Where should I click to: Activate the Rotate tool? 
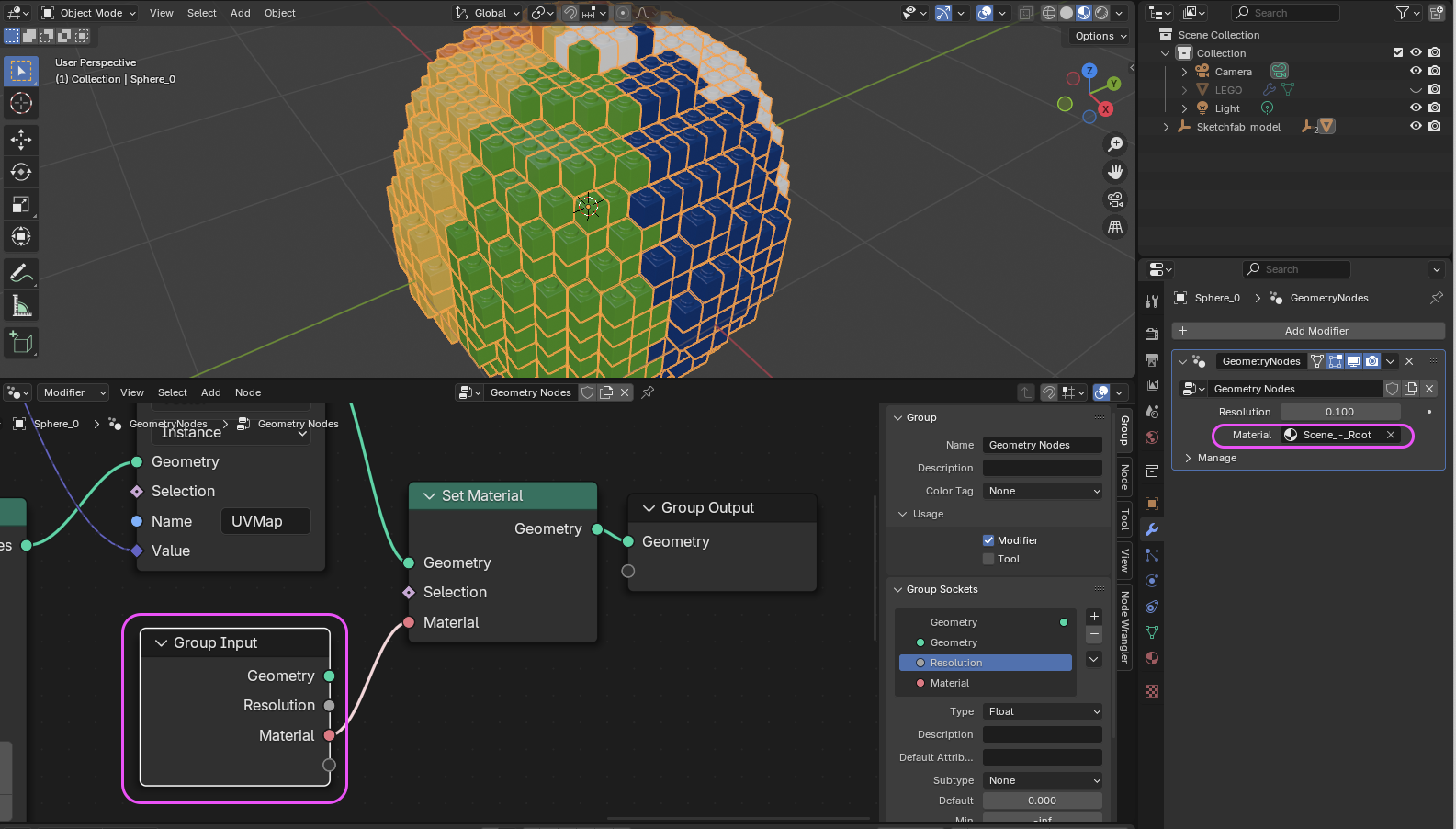[21, 172]
